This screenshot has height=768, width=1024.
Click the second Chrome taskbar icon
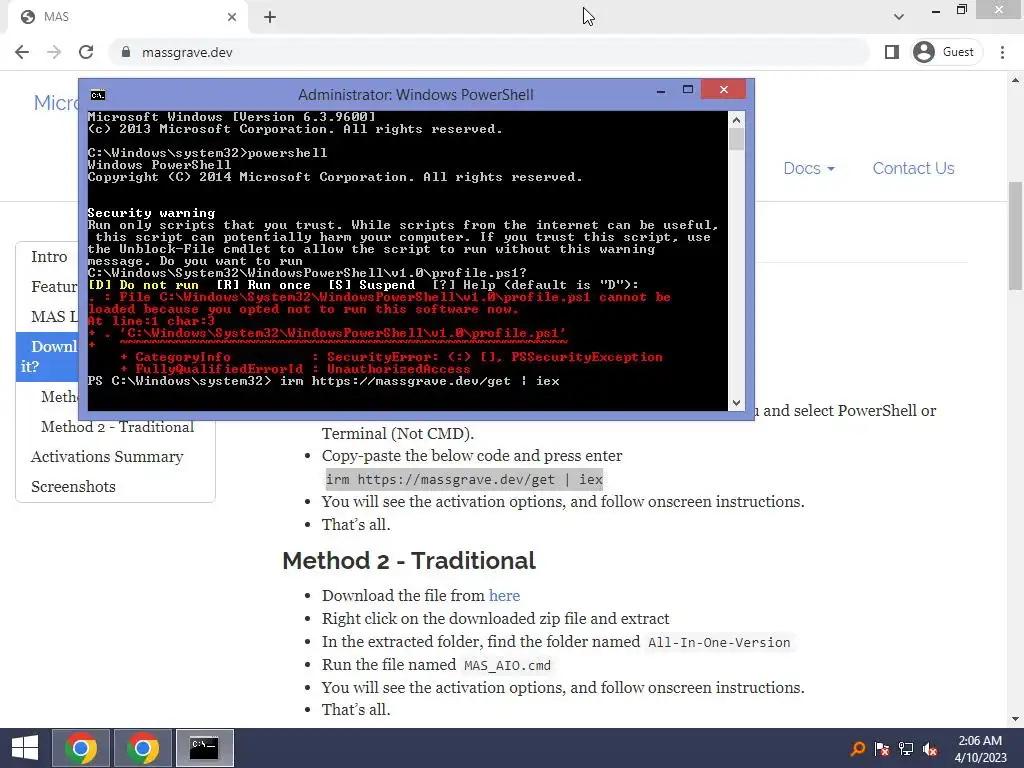pos(143,748)
